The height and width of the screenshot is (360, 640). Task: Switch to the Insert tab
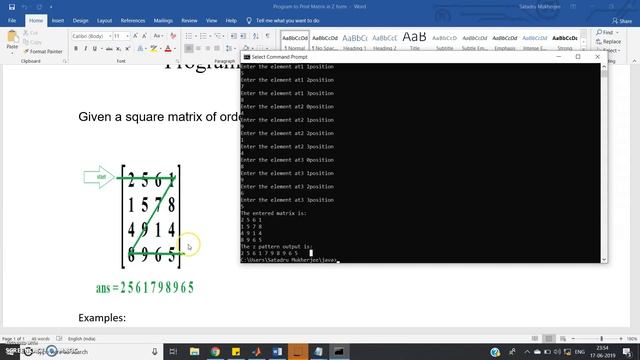click(58, 20)
